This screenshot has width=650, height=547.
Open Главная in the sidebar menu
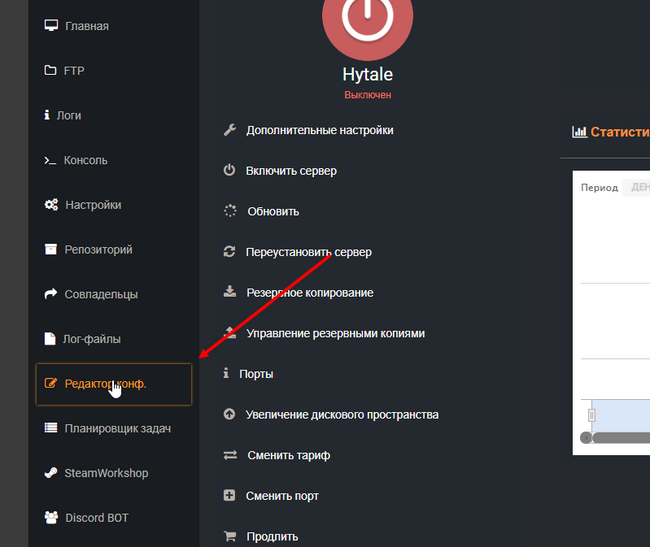(x=86, y=26)
